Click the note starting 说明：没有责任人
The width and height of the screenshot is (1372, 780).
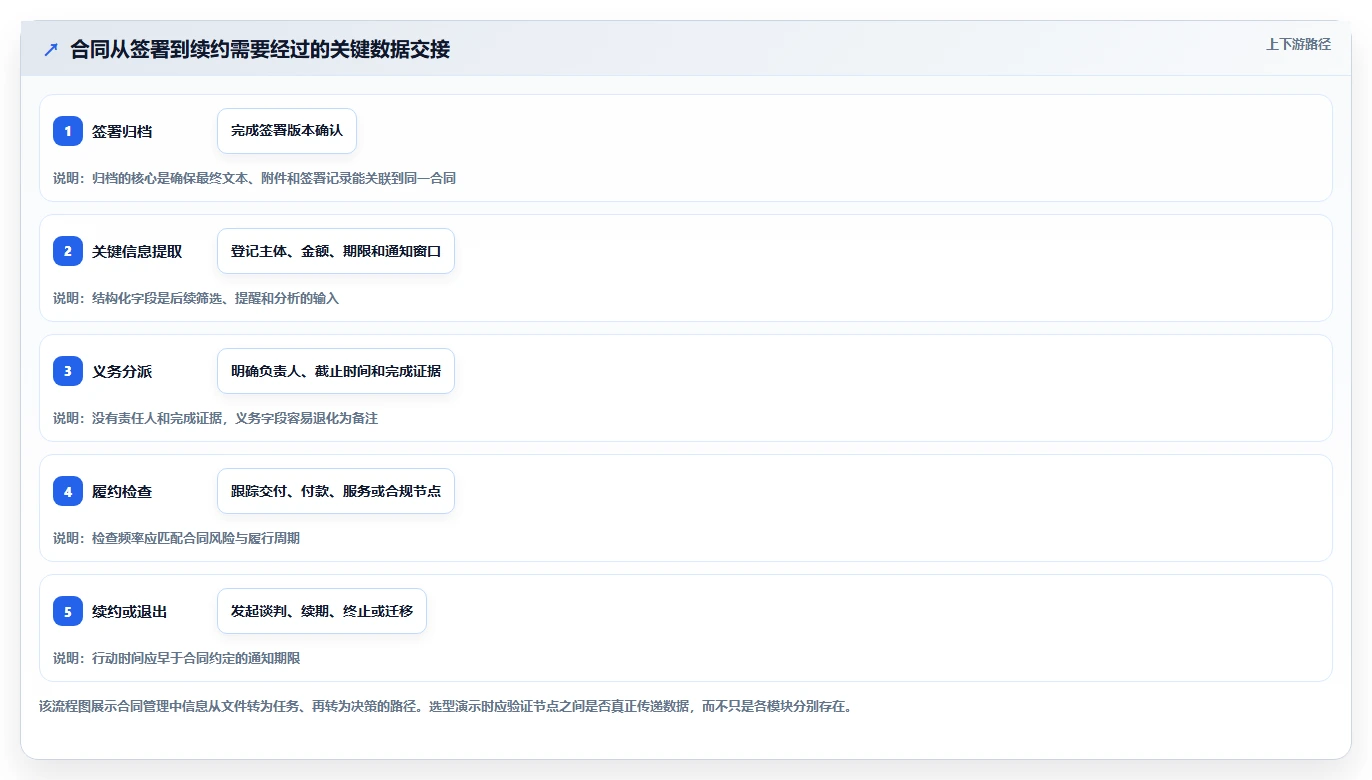click(x=215, y=418)
